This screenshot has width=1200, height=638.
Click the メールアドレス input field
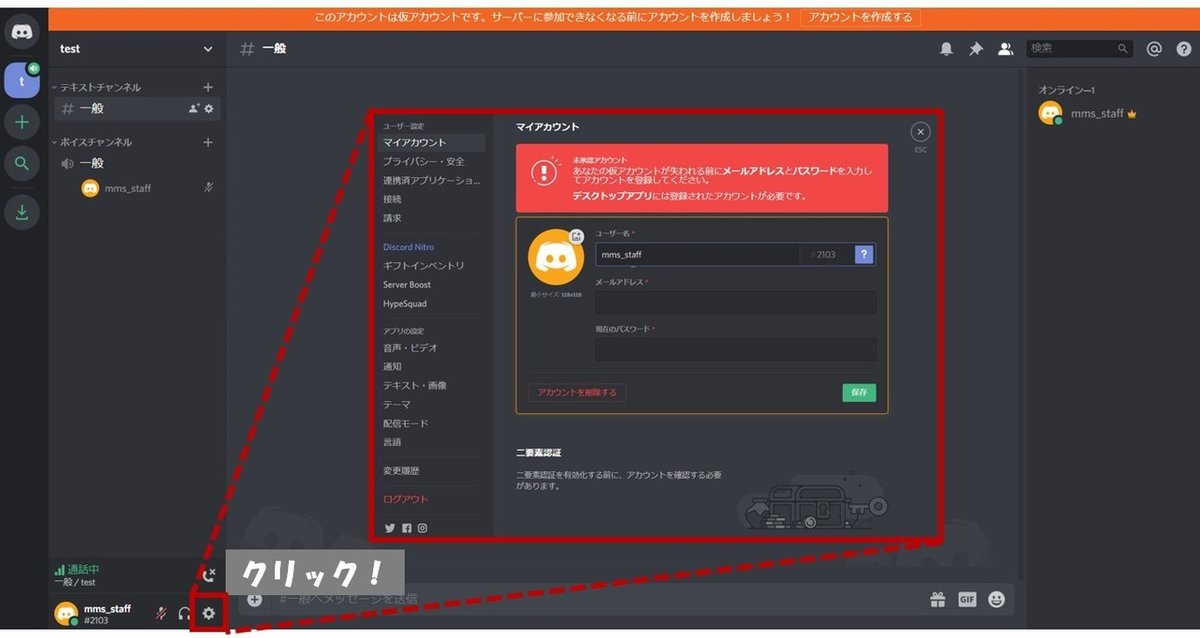tap(735, 302)
